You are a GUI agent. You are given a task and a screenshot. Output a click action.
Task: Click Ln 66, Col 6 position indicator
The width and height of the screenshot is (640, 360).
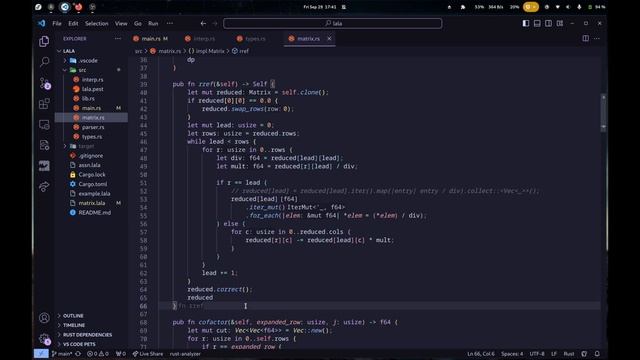pyautogui.click(x=480, y=354)
